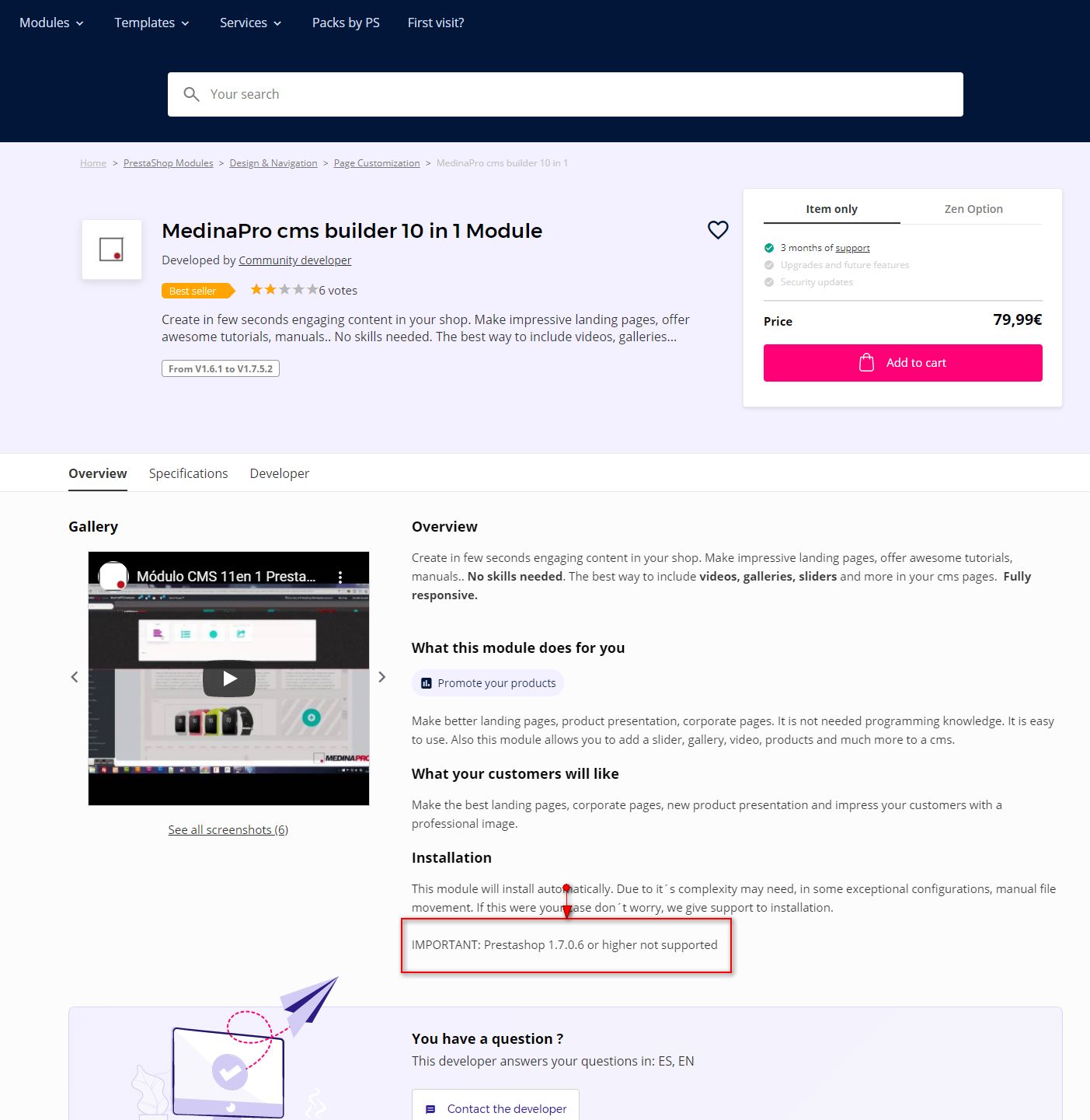
Task: Click the star rating for the module
Action: pos(284,289)
